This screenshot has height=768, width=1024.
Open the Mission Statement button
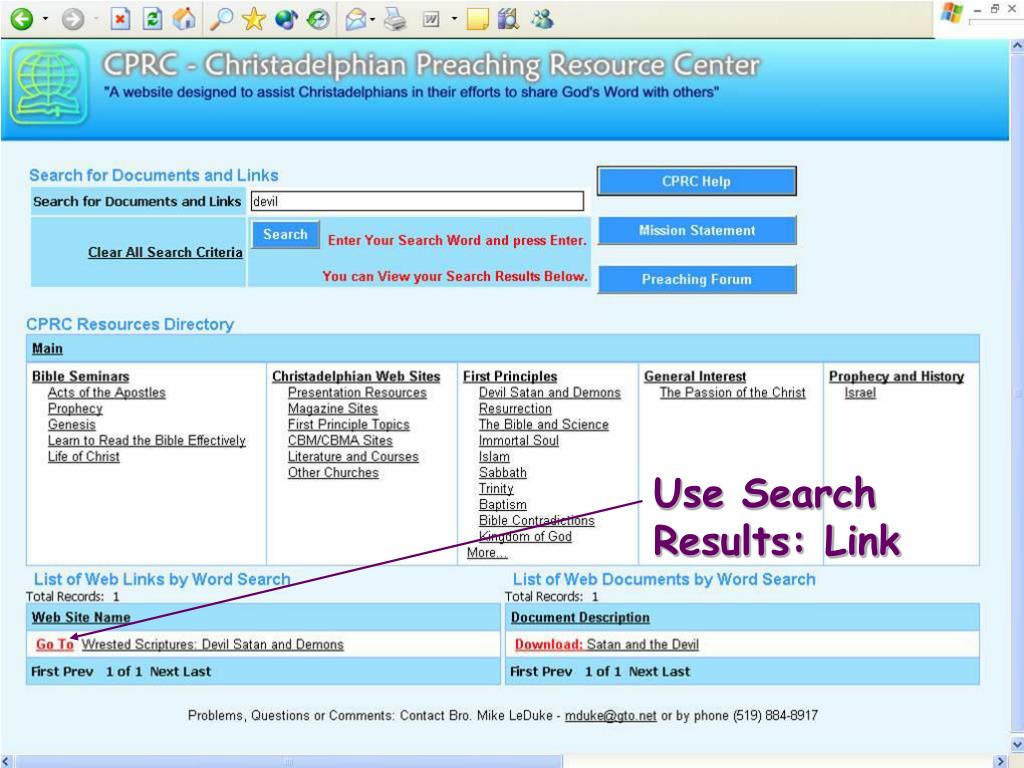coord(697,231)
